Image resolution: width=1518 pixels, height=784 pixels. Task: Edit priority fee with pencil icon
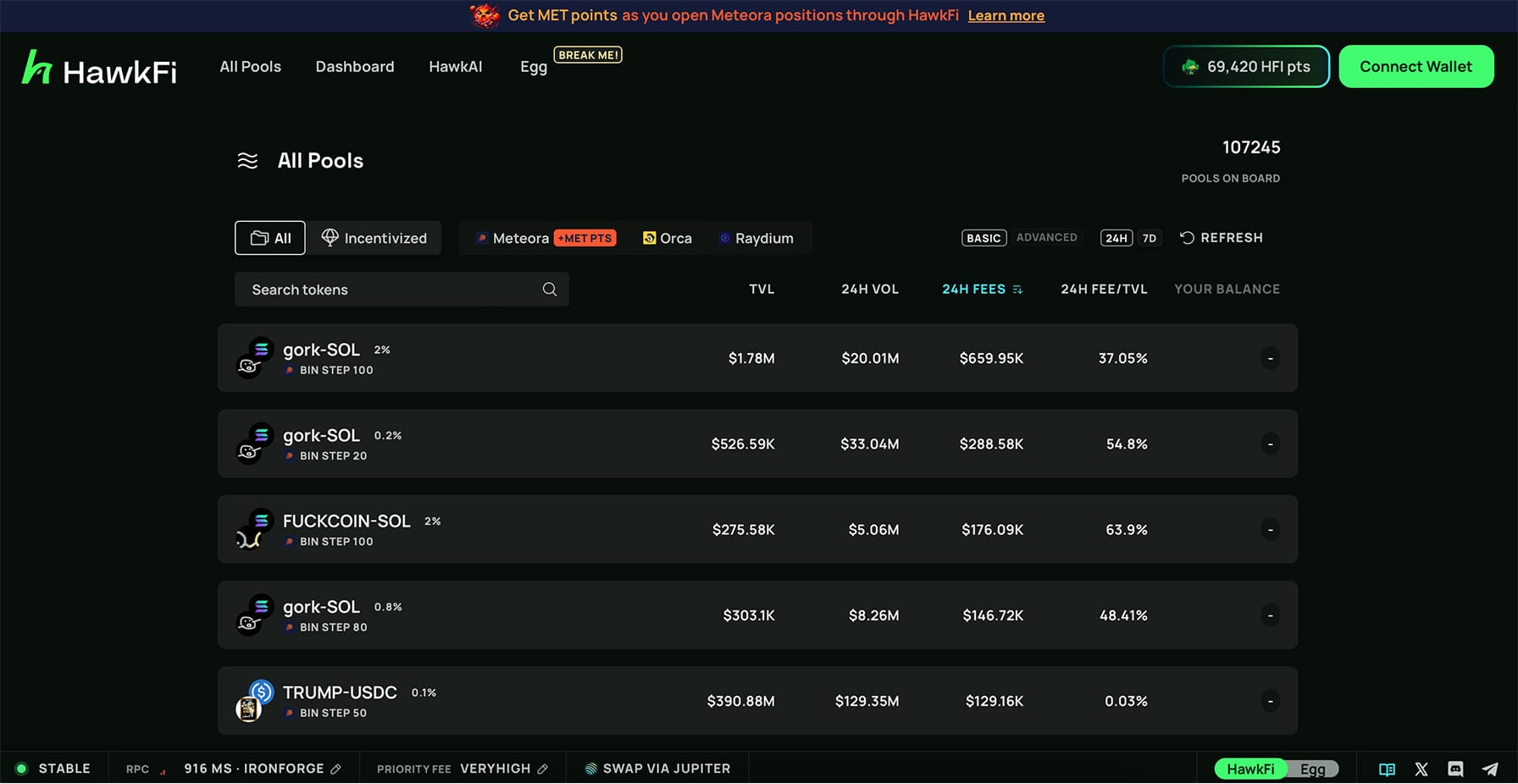543,770
